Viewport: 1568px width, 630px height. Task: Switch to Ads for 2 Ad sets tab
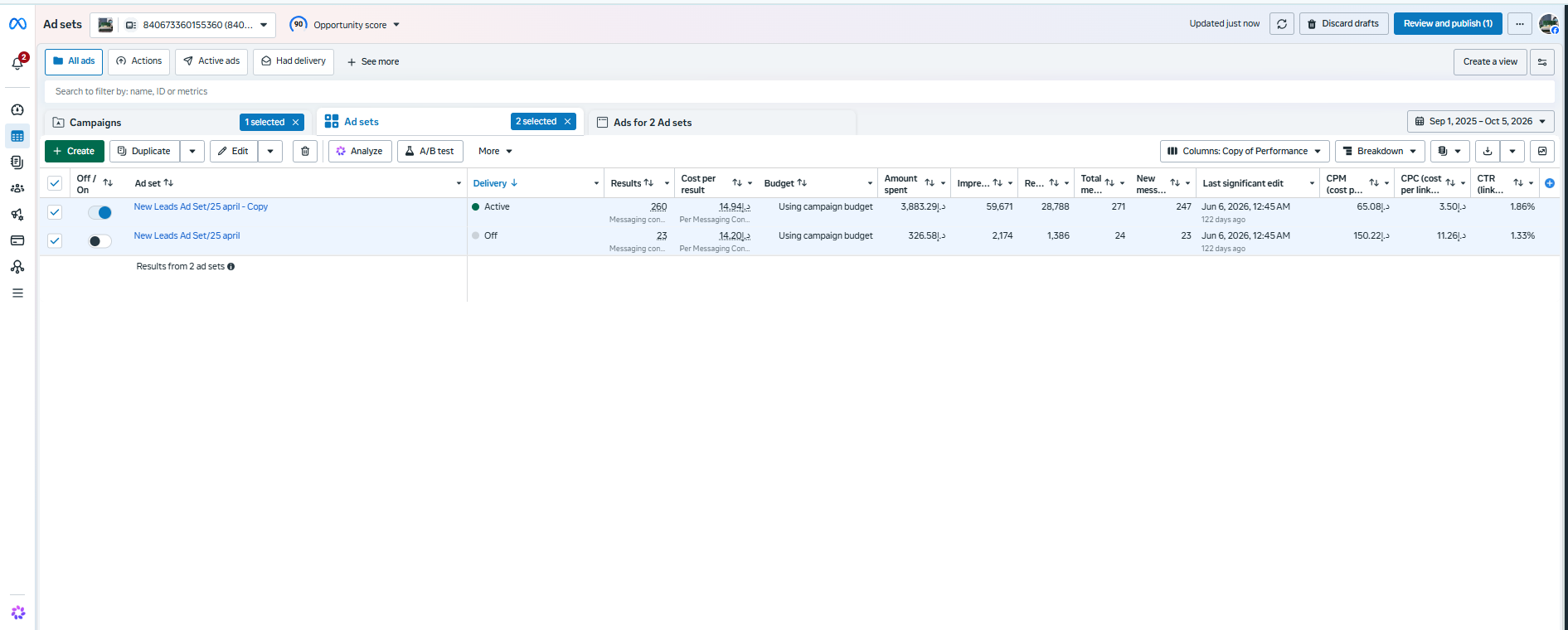pyautogui.click(x=653, y=123)
